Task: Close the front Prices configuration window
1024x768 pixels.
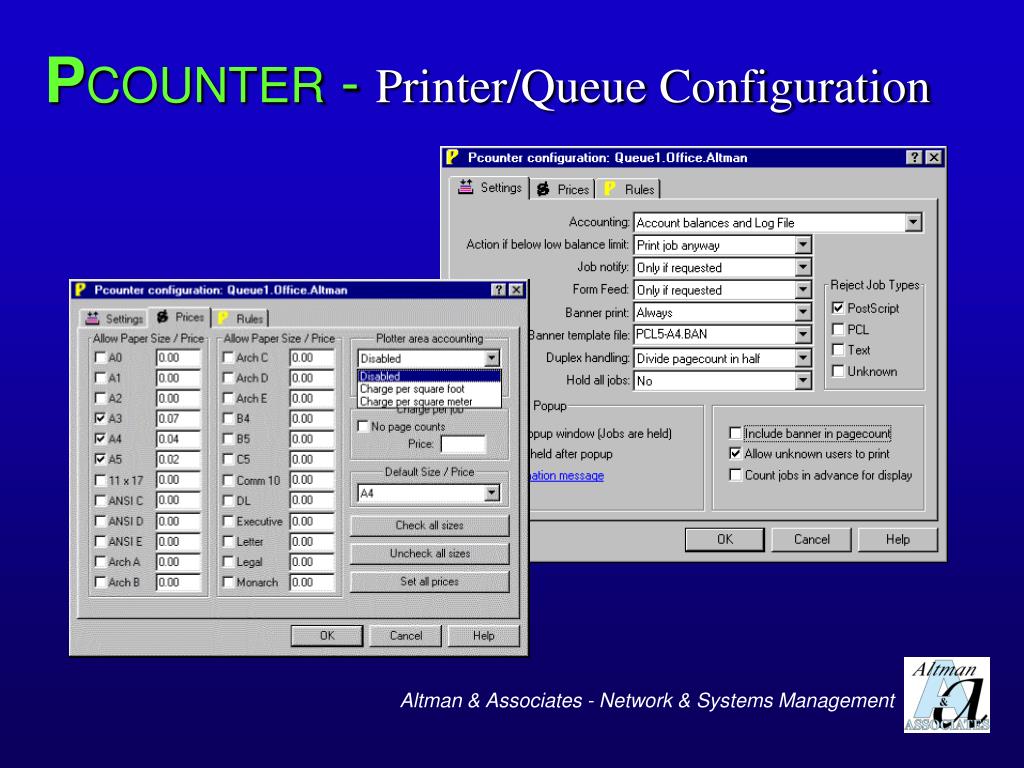Action: [x=516, y=289]
